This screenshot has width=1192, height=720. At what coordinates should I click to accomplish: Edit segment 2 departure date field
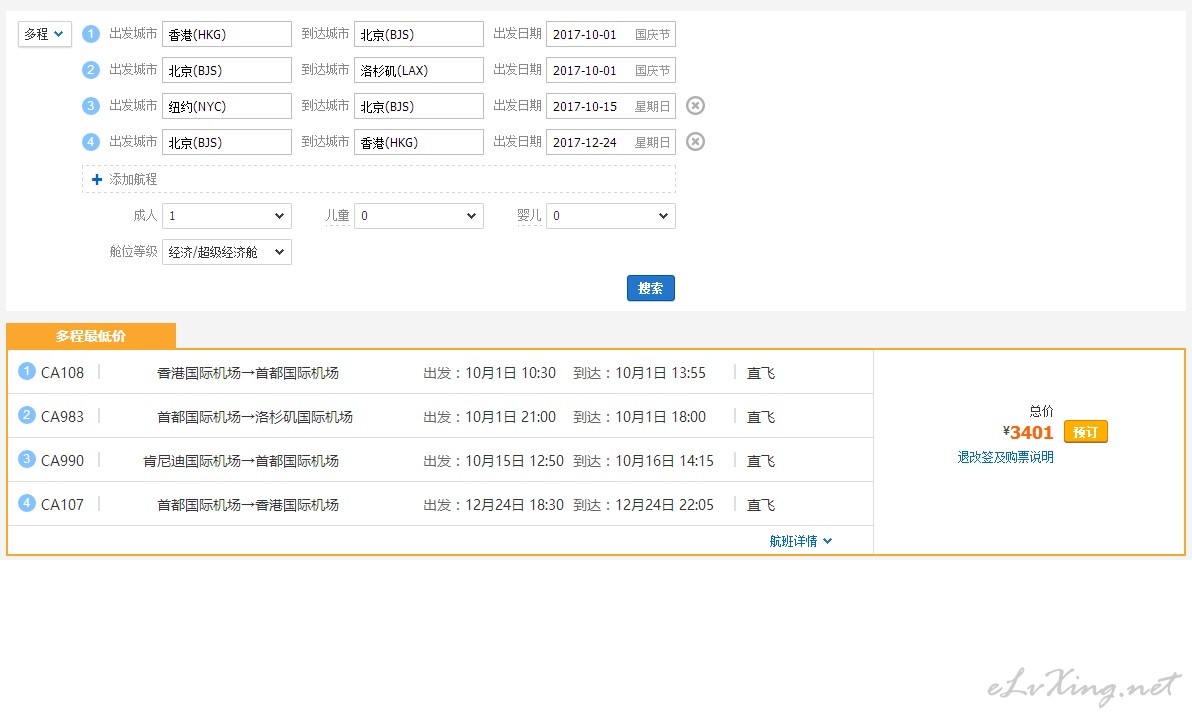click(610, 70)
